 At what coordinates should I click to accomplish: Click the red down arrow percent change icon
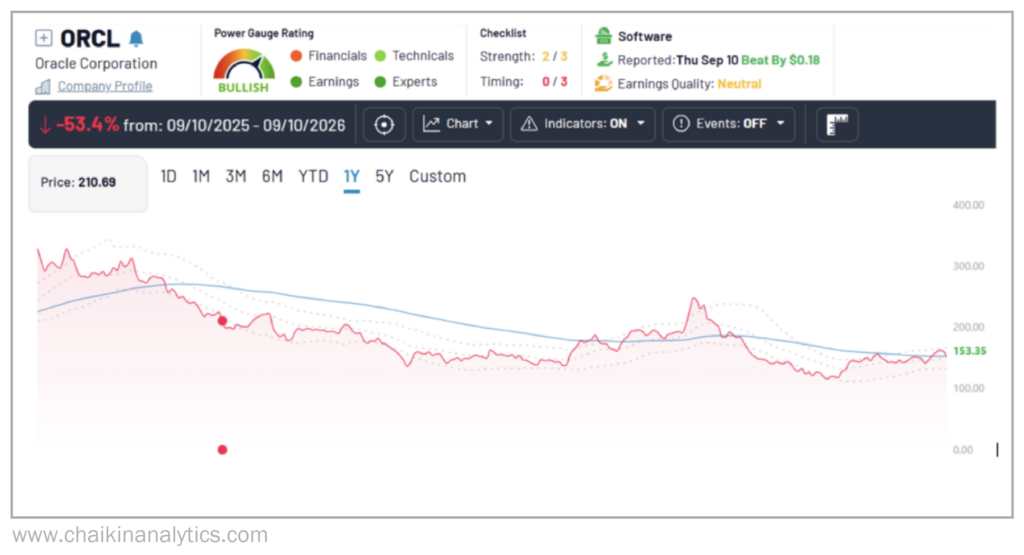(x=45, y=125)
